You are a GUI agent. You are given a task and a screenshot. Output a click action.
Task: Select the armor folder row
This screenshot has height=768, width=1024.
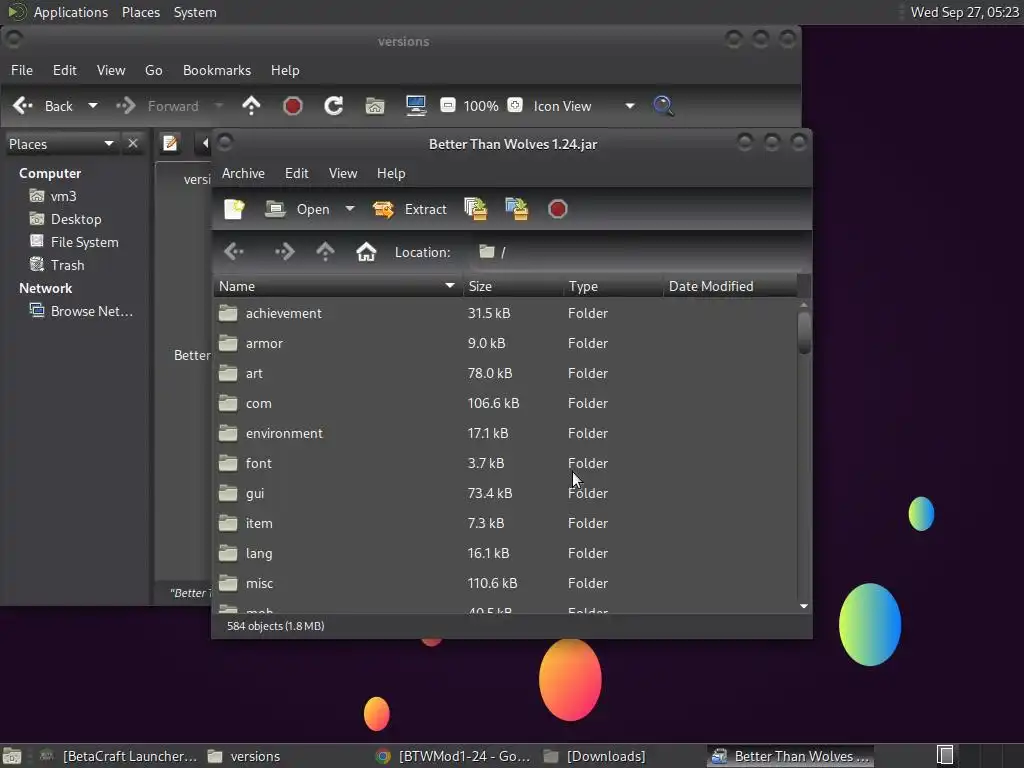[x=505, y=344]
